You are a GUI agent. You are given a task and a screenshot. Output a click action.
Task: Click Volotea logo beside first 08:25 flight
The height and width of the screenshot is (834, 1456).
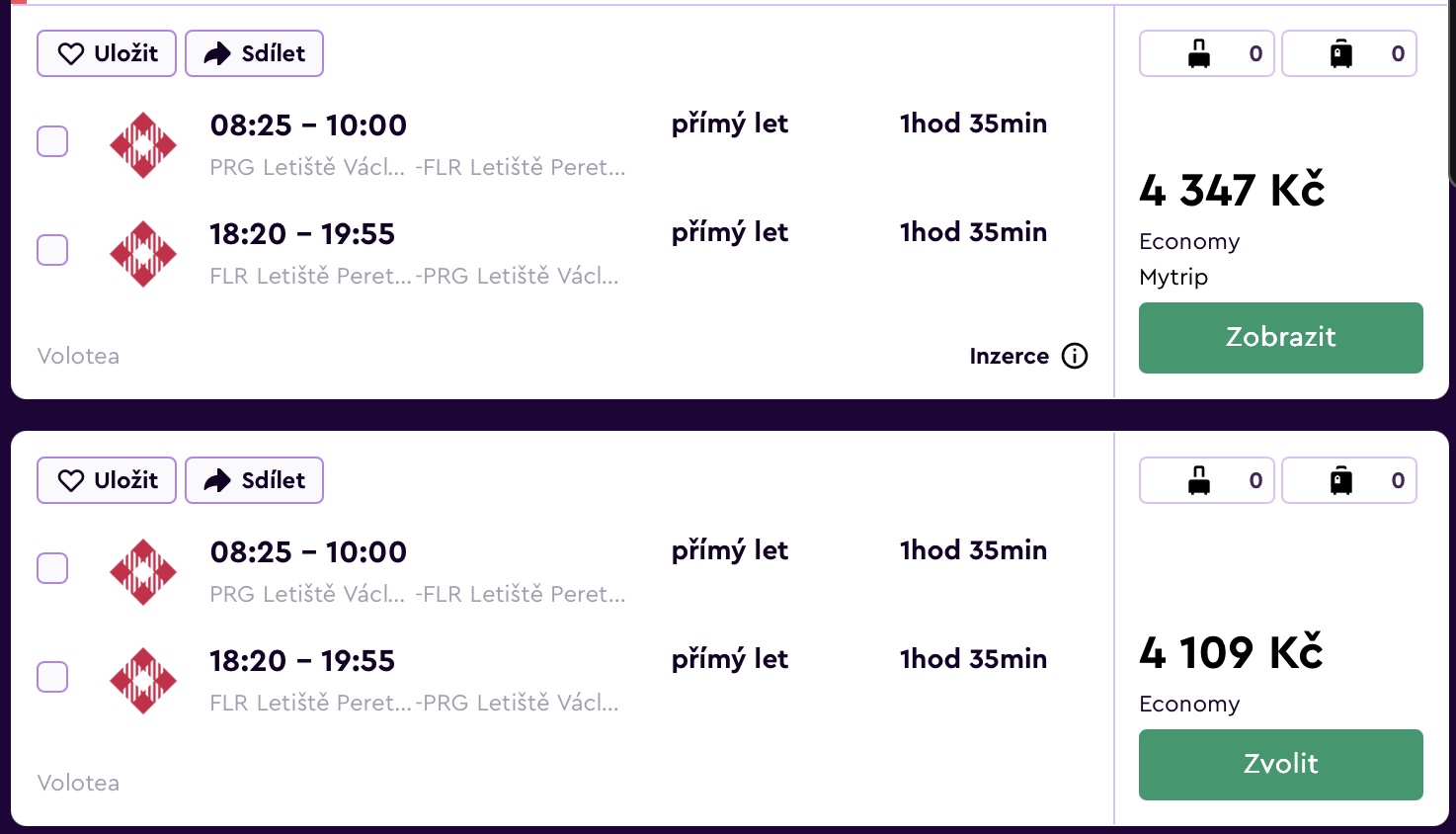click(x=143, y=145)
